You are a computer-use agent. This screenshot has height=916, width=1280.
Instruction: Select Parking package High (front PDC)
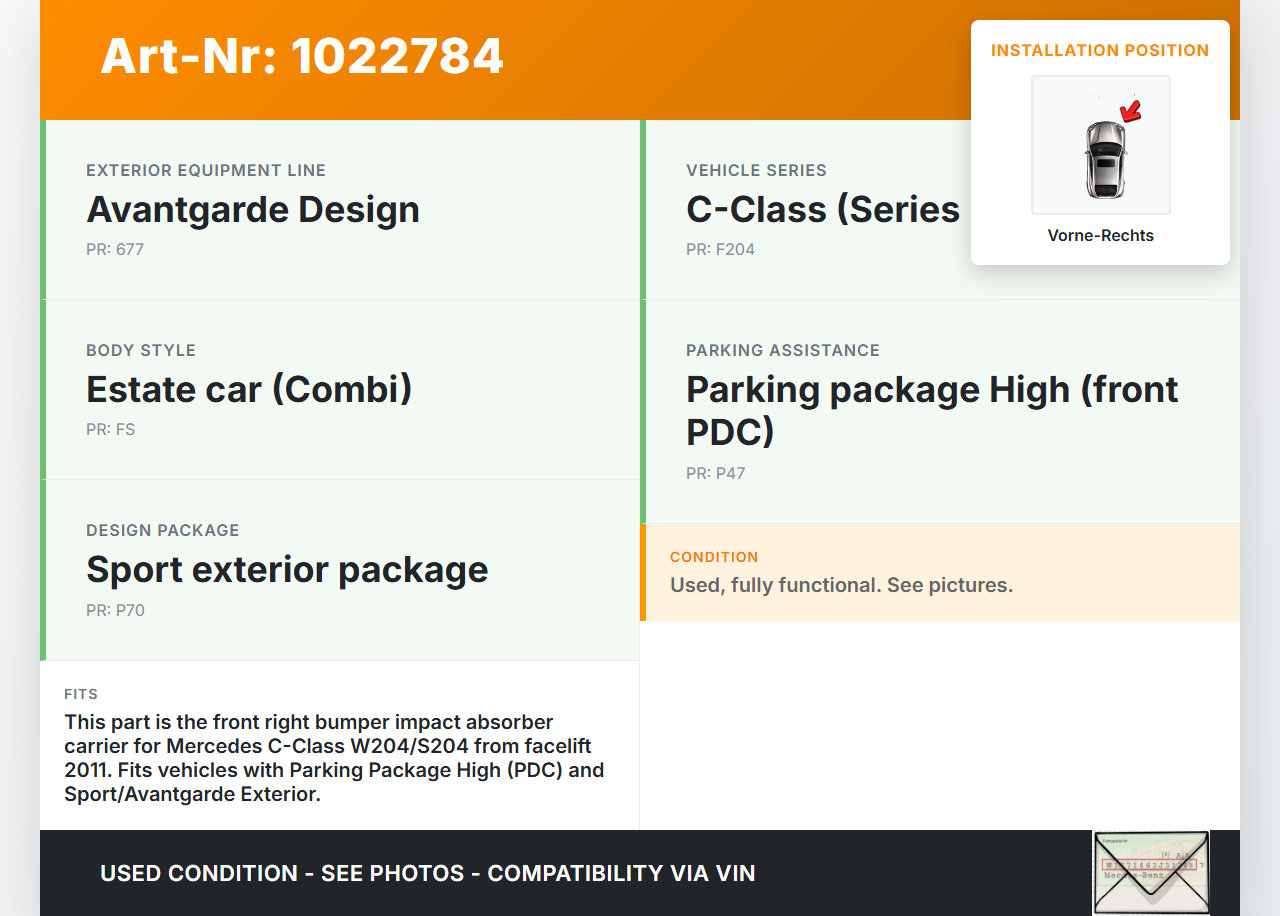932,410
